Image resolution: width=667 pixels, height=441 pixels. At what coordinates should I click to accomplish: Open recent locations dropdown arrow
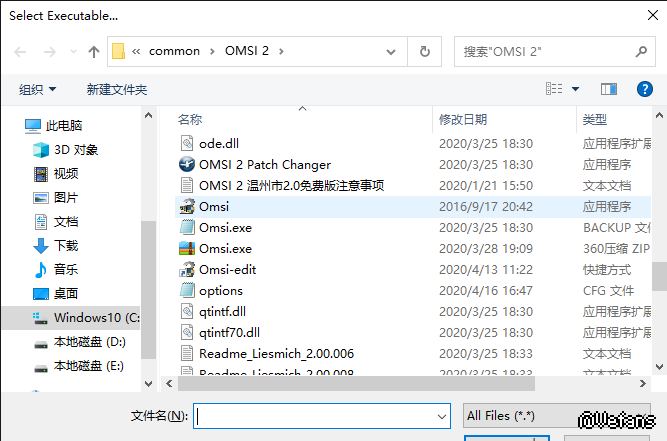[x=73, y=52]
